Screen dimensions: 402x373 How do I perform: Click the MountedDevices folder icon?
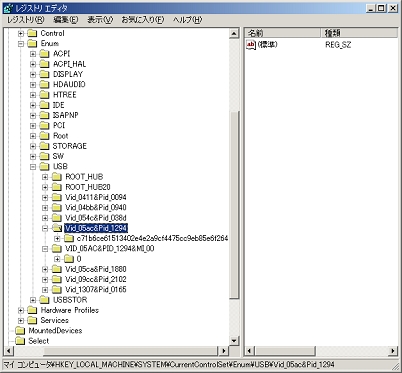(x=20, y=331)
